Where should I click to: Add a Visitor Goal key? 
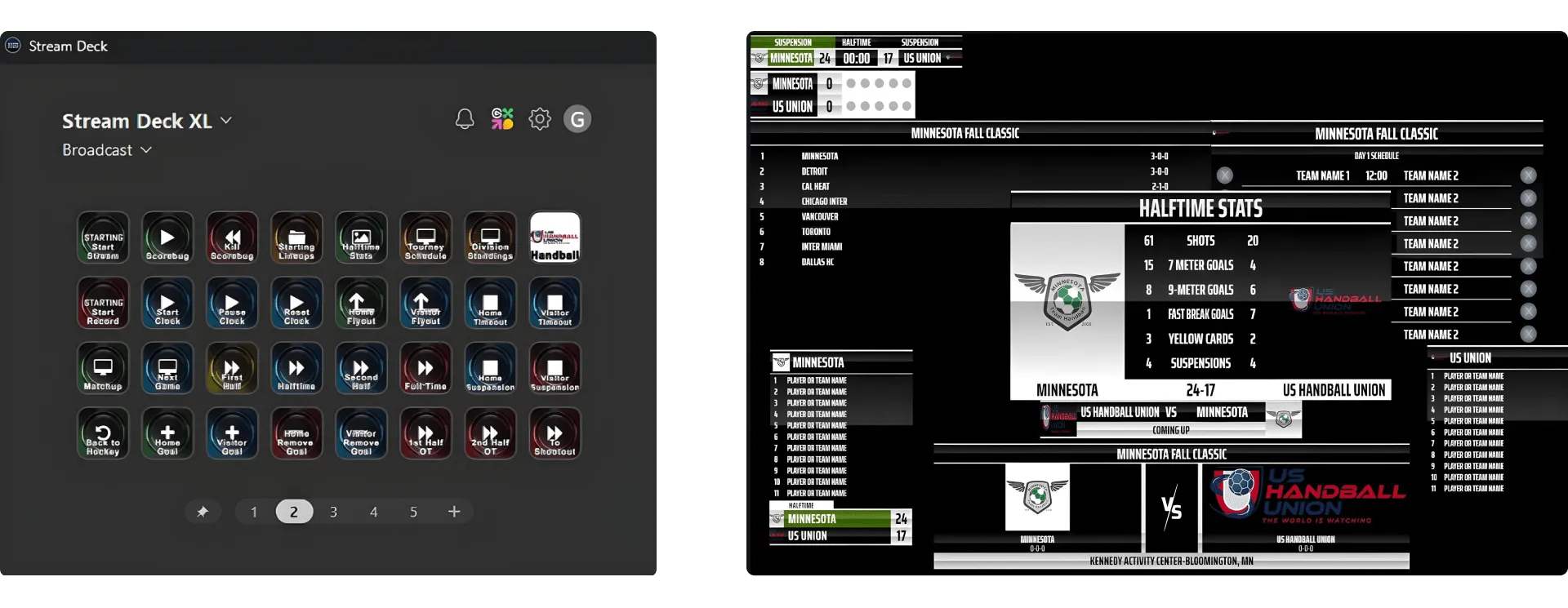pyautogui.click(x=232, y=433)
